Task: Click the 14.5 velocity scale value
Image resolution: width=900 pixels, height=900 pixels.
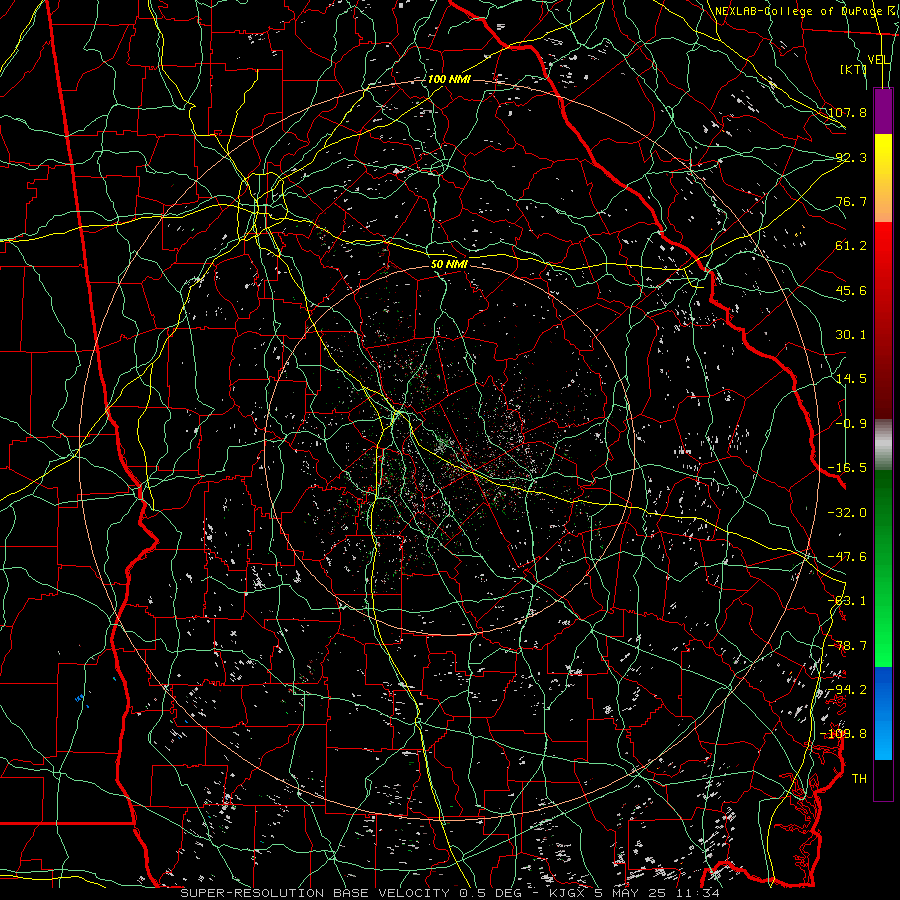Action: [x=851, y=379]
